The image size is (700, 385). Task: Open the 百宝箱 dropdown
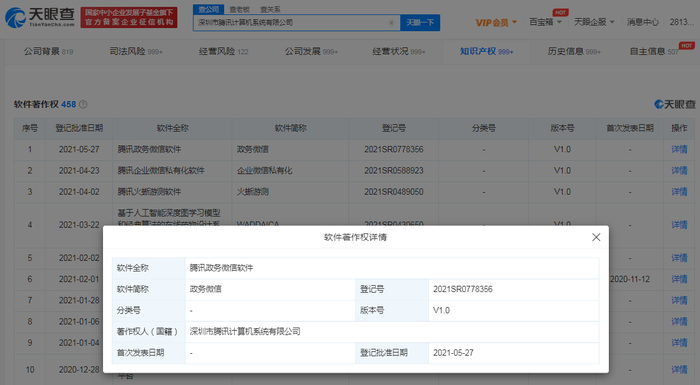(x=545, y=22)
